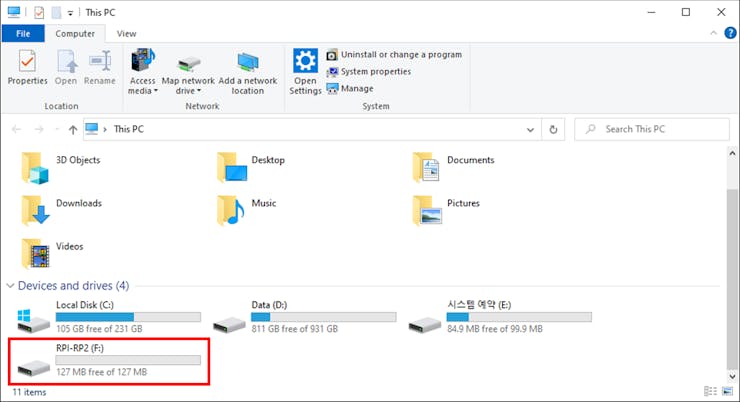Image resolution: width=740 pixels, height=402 pixels.
Task: Click RPI-RP2 (F:) usage bar
Action: [128, 360]
